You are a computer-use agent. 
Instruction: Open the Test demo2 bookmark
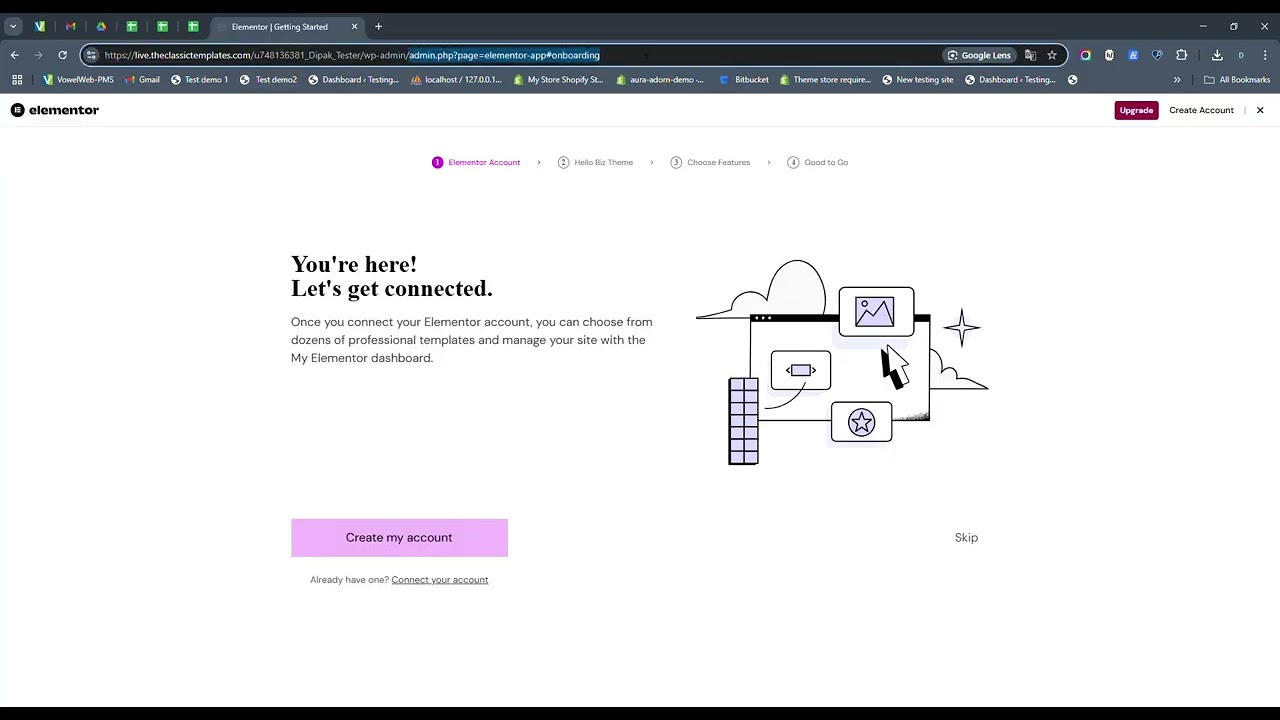[268, 80]
